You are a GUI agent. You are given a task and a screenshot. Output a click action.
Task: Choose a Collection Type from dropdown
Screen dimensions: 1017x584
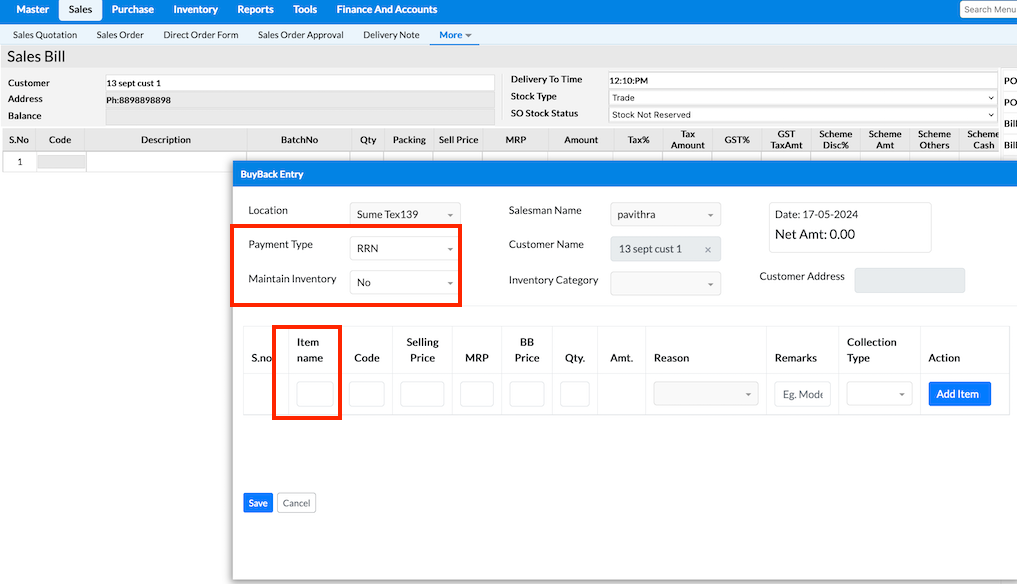point(879,394)
